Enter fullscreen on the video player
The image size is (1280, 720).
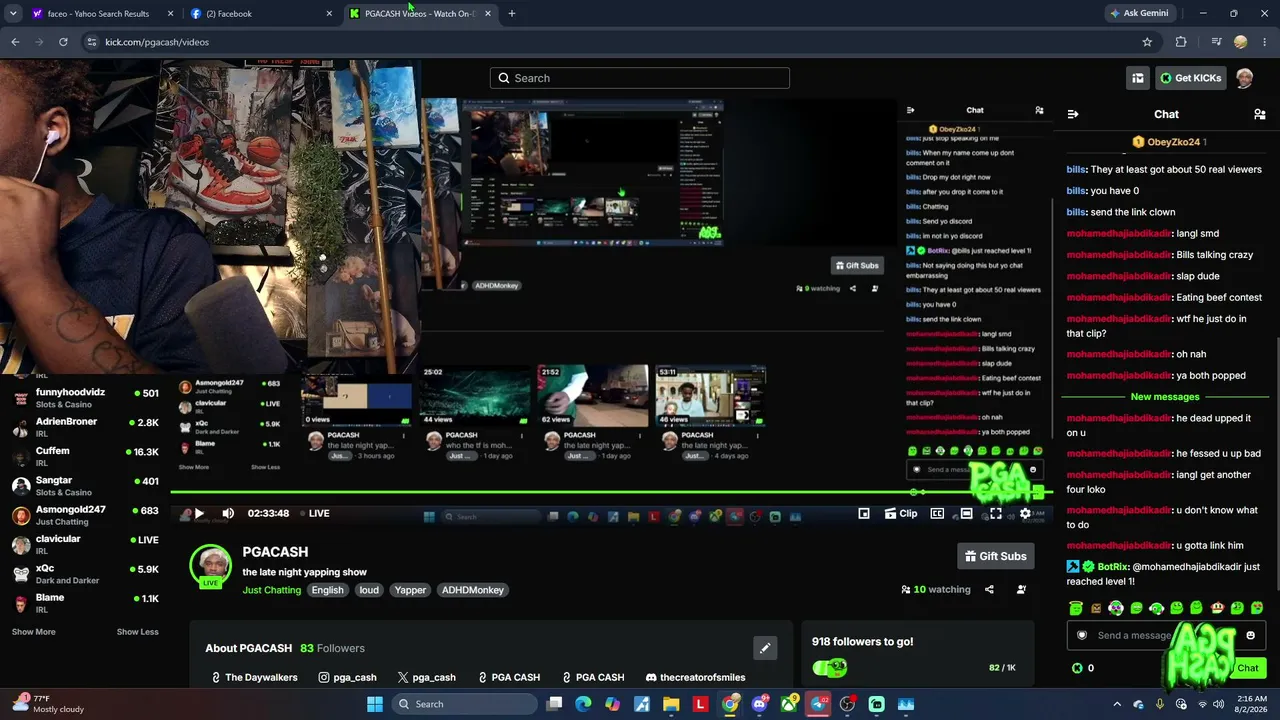[995, 513]
